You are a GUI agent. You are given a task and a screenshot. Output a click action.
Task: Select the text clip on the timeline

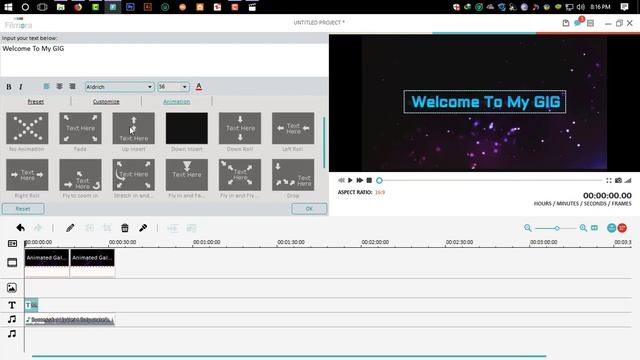(x=31, y=305)
